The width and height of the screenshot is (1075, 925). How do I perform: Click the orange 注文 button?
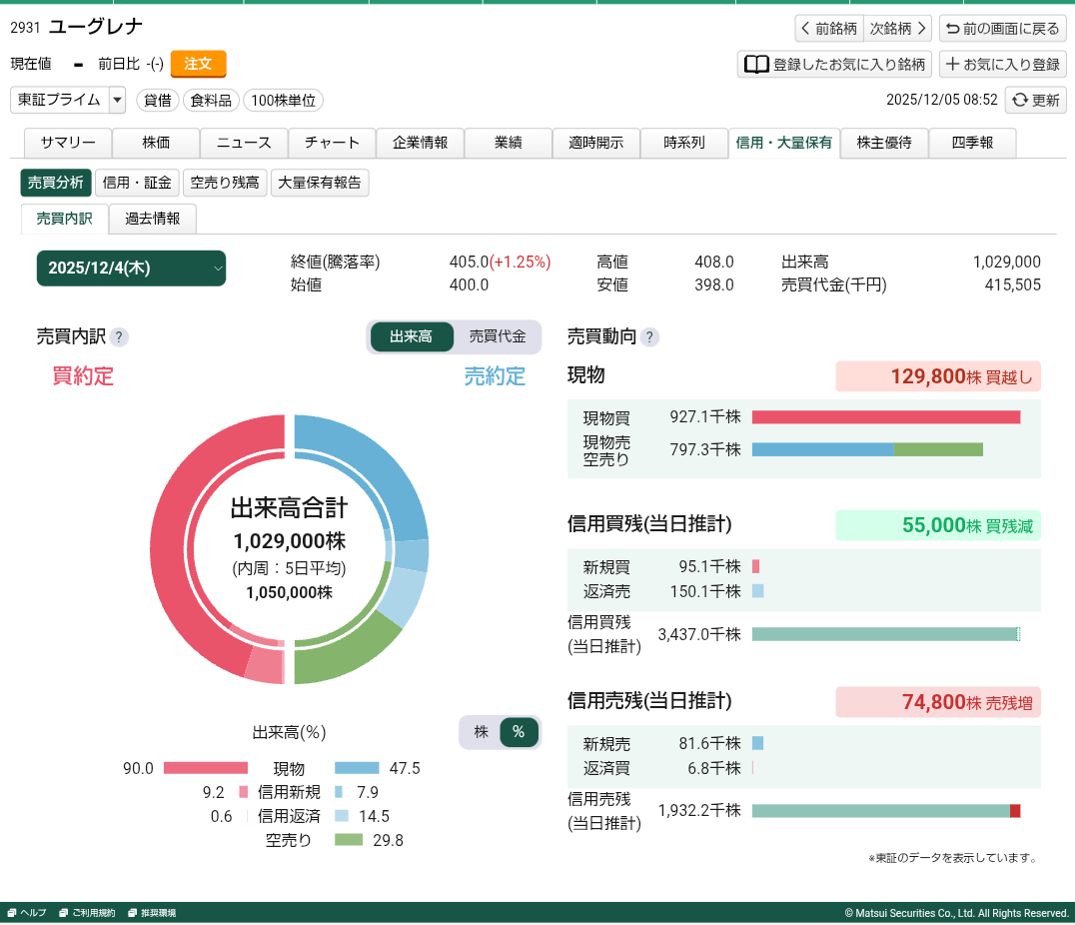click(x=198, y=64)
